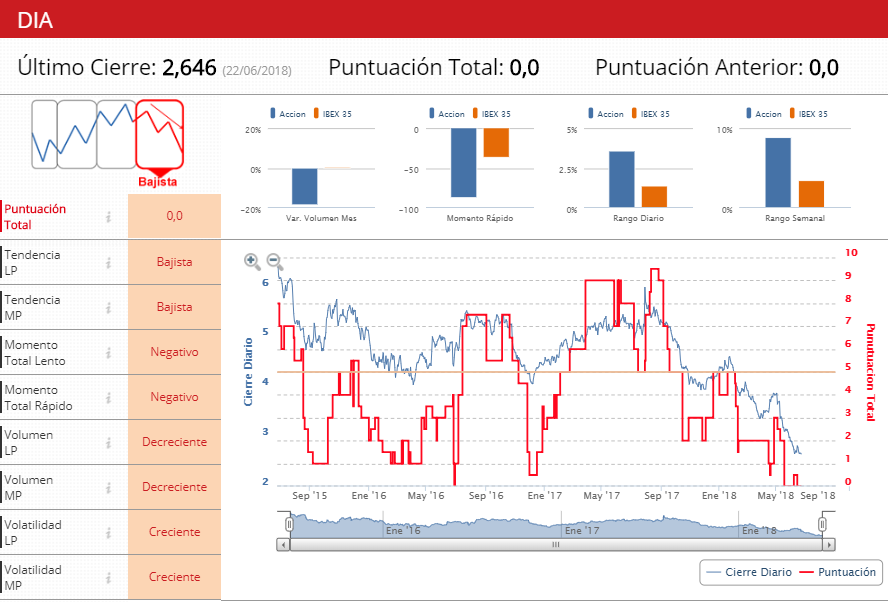Image resolution: width=888 pixels, height=602 pixels.
Task: Click the navigator horizontal scrollbar thumb
Action: (556, 545)
